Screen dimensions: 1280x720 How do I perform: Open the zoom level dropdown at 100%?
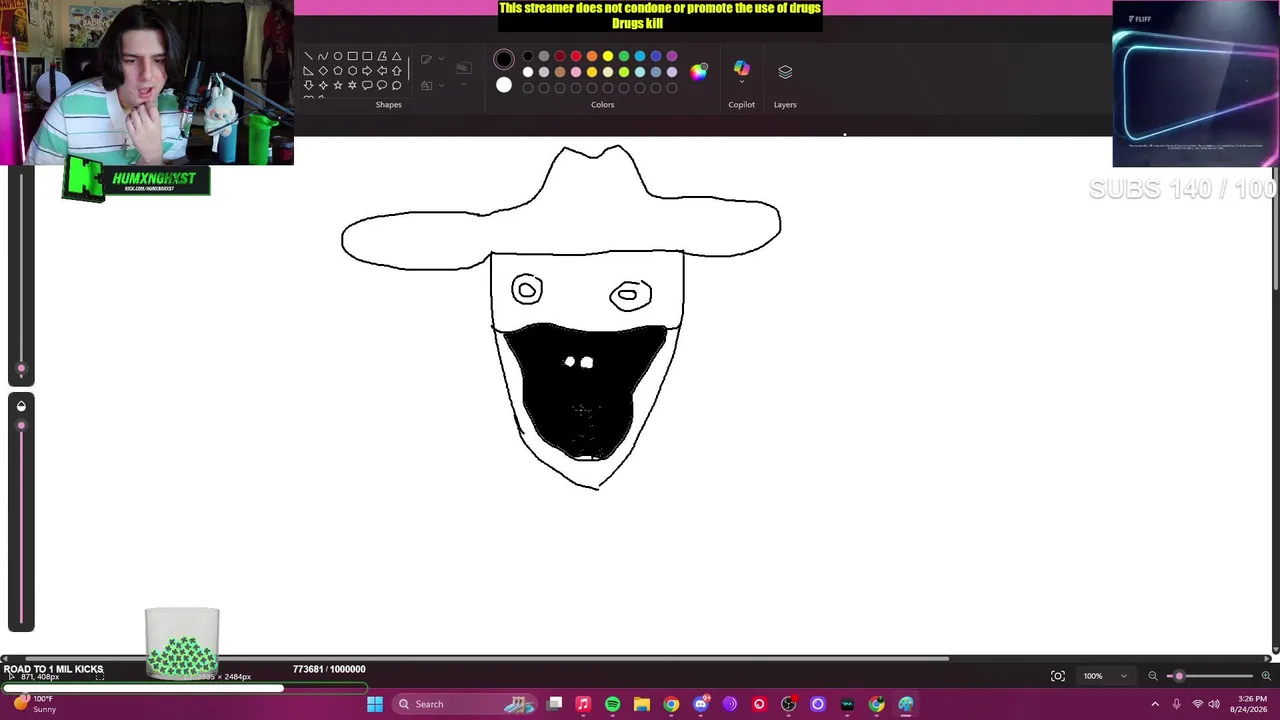(x=1104, y=676)
